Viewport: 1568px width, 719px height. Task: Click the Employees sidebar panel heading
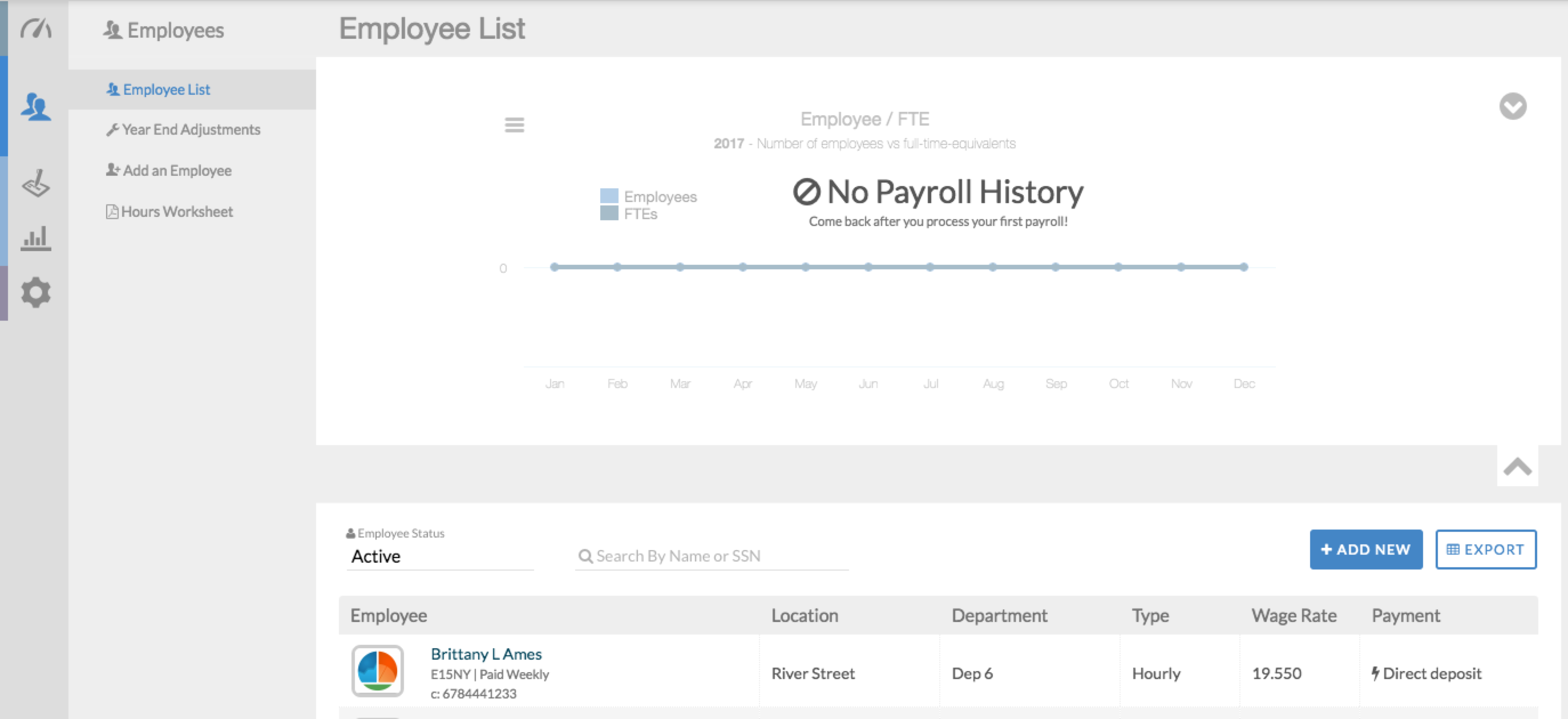(x=164, y=30)
